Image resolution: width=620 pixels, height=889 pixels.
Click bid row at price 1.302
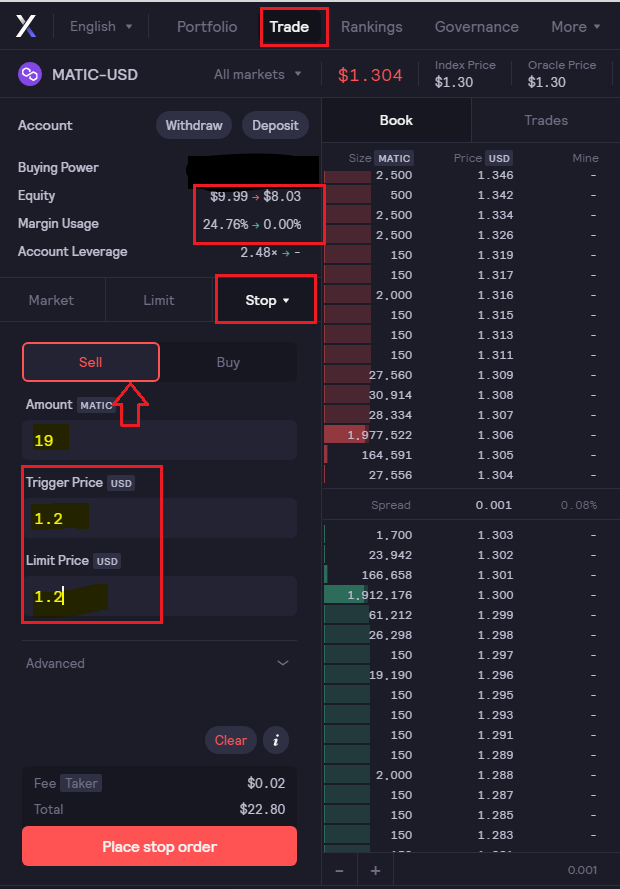[471, 555]
